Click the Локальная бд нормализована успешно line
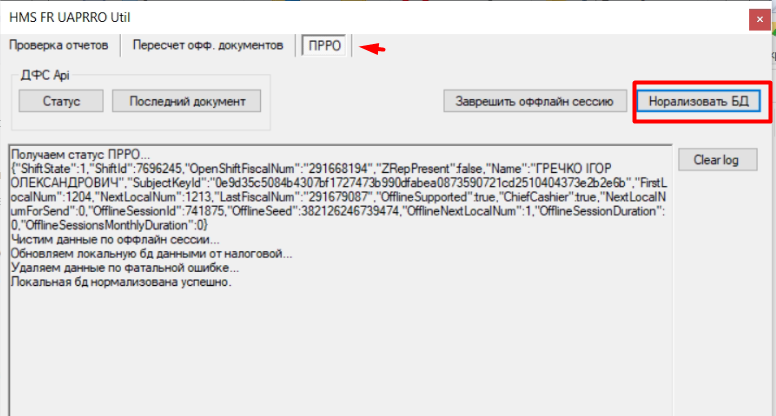The height and width of the screenshot is (416, 776). [121, 282]
